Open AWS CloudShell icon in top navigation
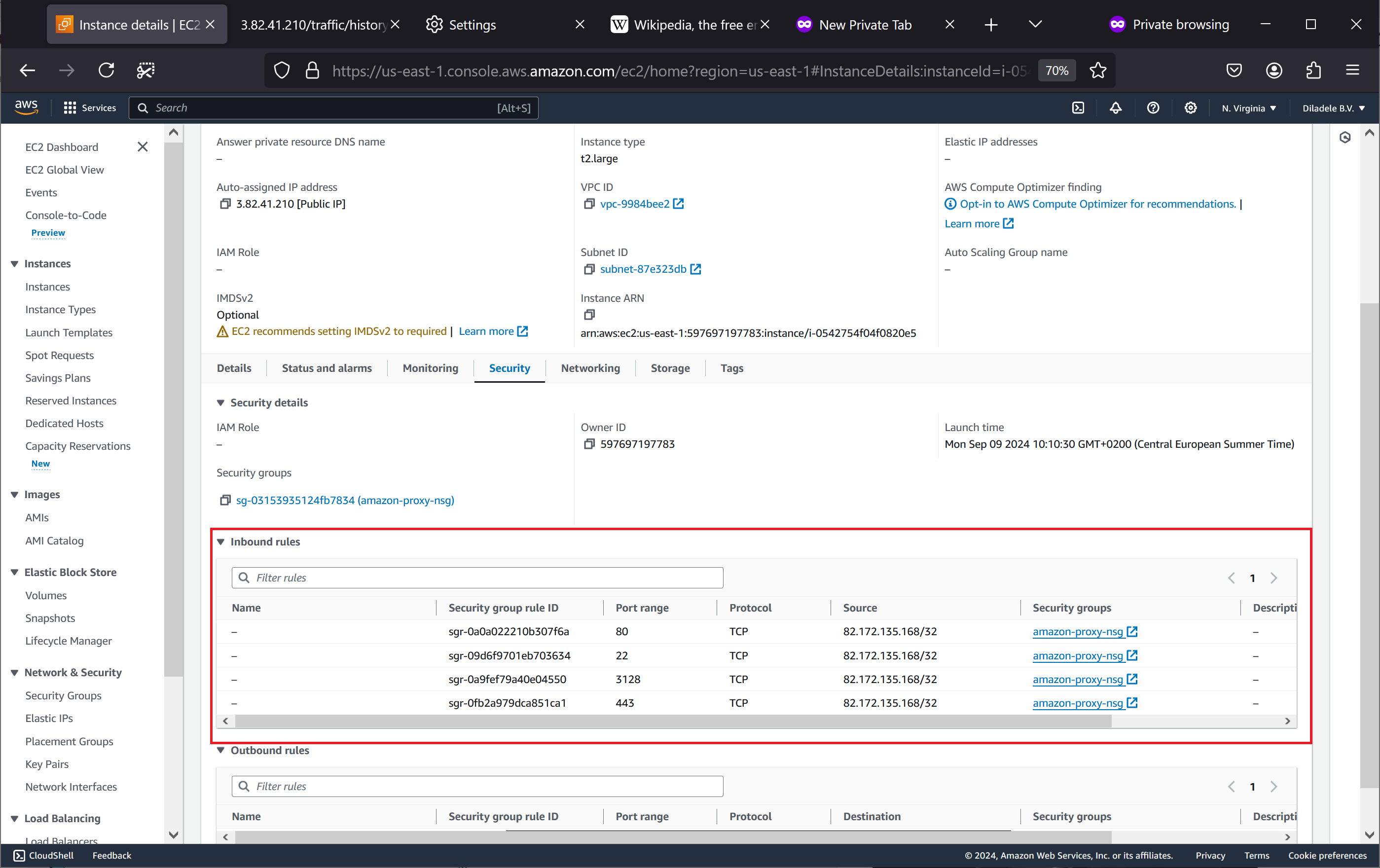 (1078, 108)
